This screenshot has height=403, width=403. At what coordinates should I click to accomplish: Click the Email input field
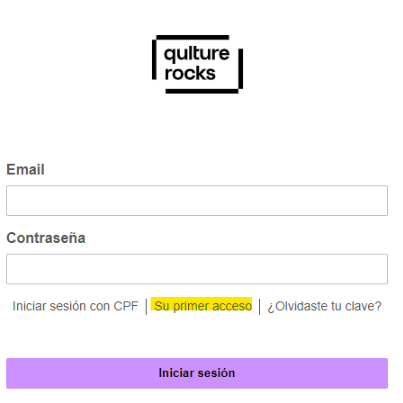point(197,200)
